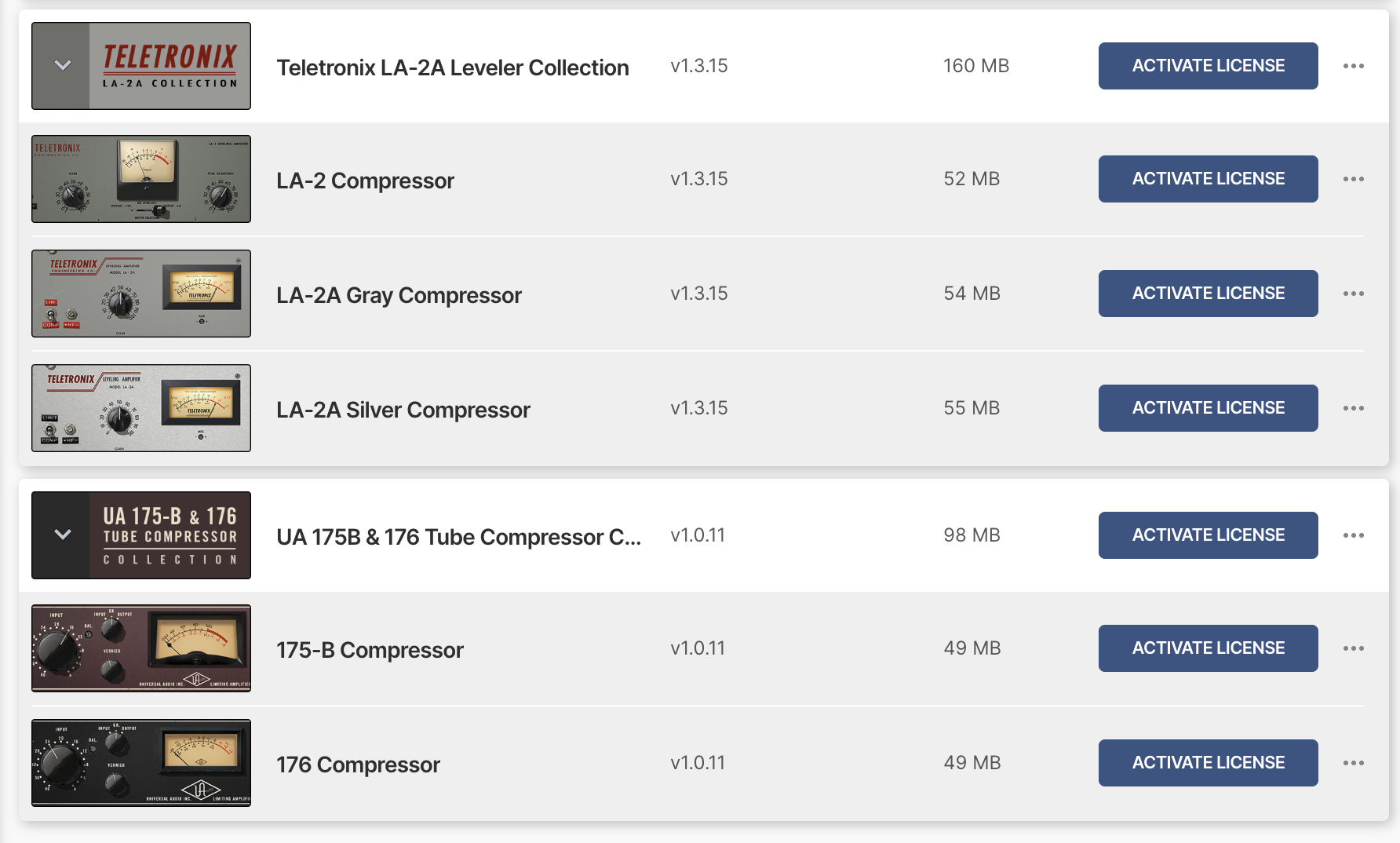Collapse the Teletronix LA-2A Collection group
The width and height of the screenshot is (1400, 843).
coord(62,66)
